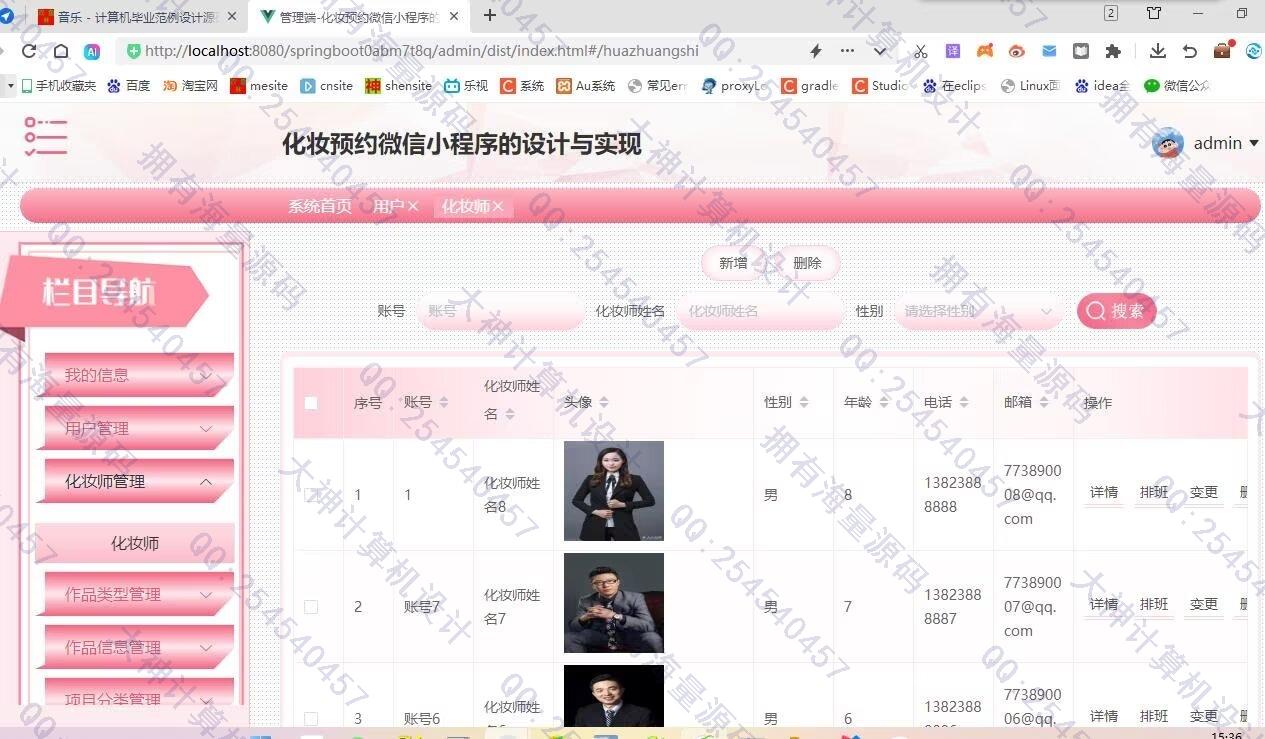Open the Weibo extension icon

[x=1017, y=51]
